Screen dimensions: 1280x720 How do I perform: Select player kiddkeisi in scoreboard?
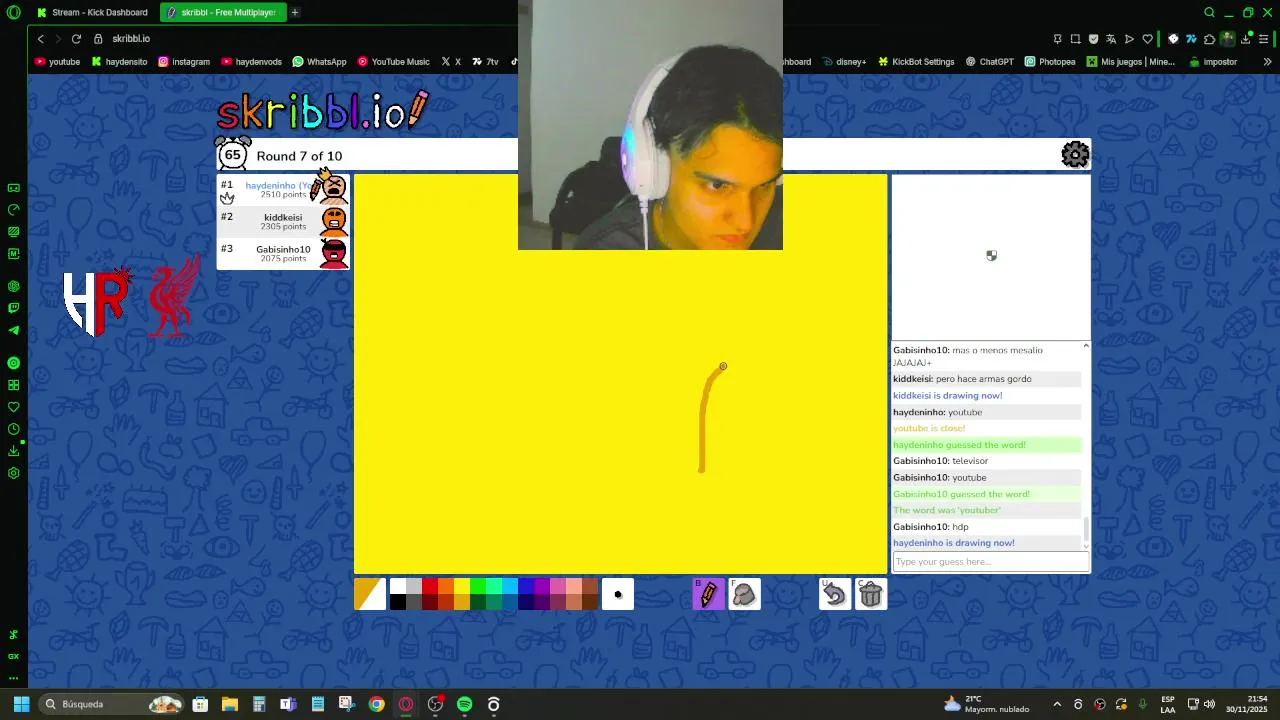[283, 221]
